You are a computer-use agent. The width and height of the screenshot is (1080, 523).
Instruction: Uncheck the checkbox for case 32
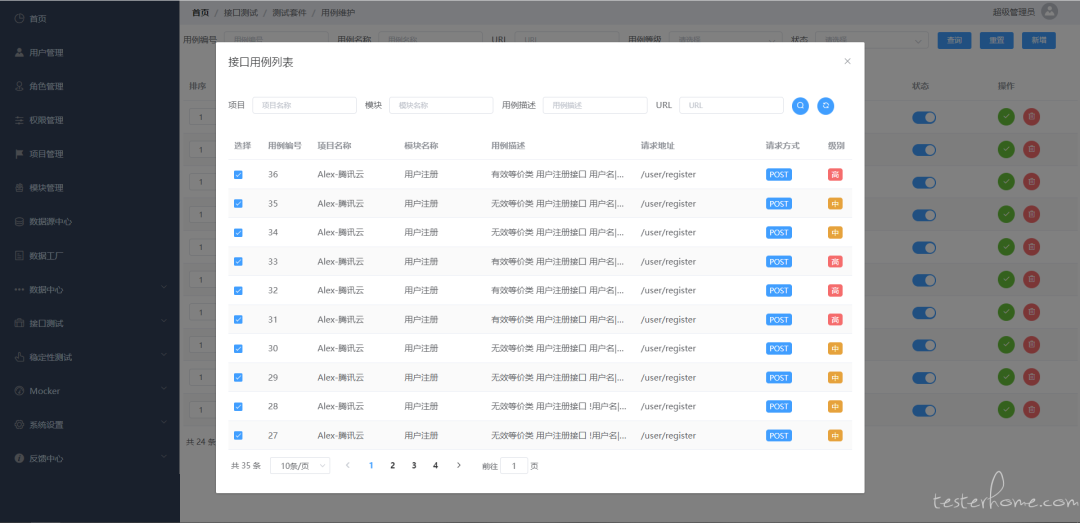coord(238,291)
